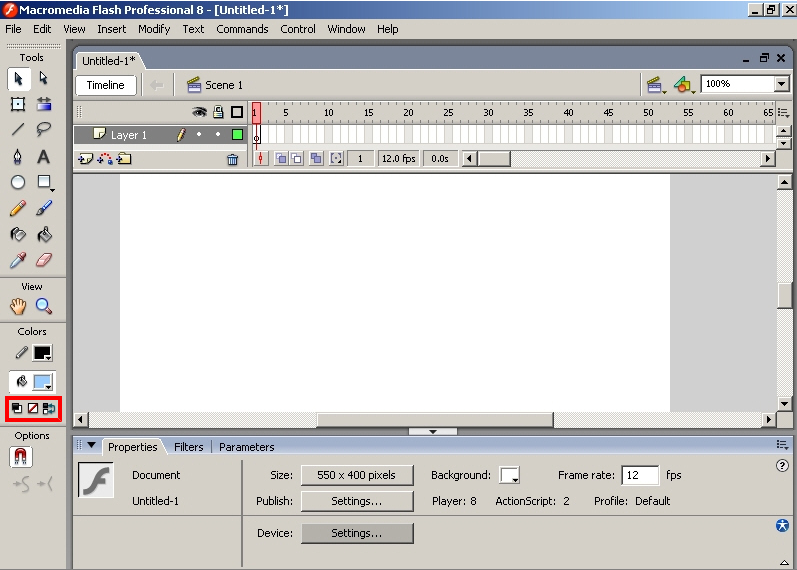Select the Gradient Transform tool
Image resolution: width=797 pixels, height=570 pixels.
click(44, 104)
